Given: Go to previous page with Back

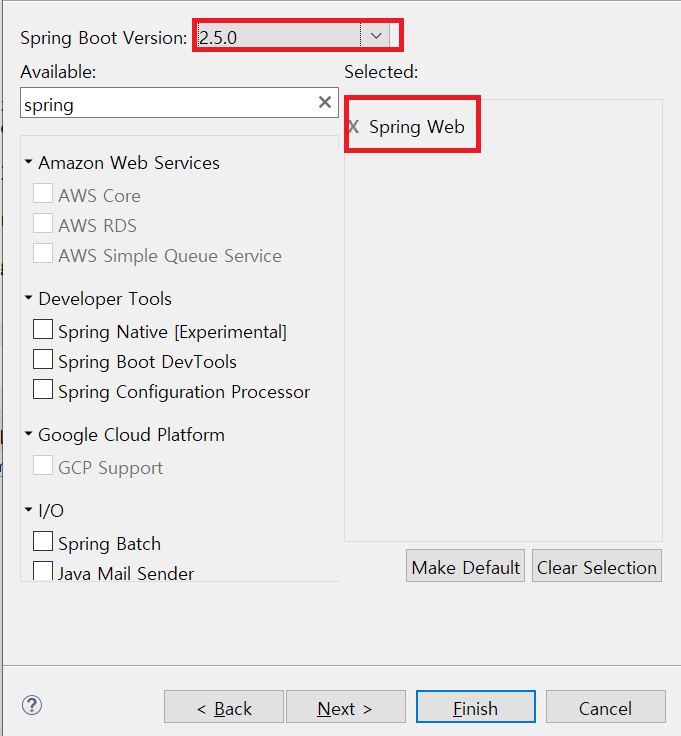Looking at the screenshot, I should [x=224, y=707].
